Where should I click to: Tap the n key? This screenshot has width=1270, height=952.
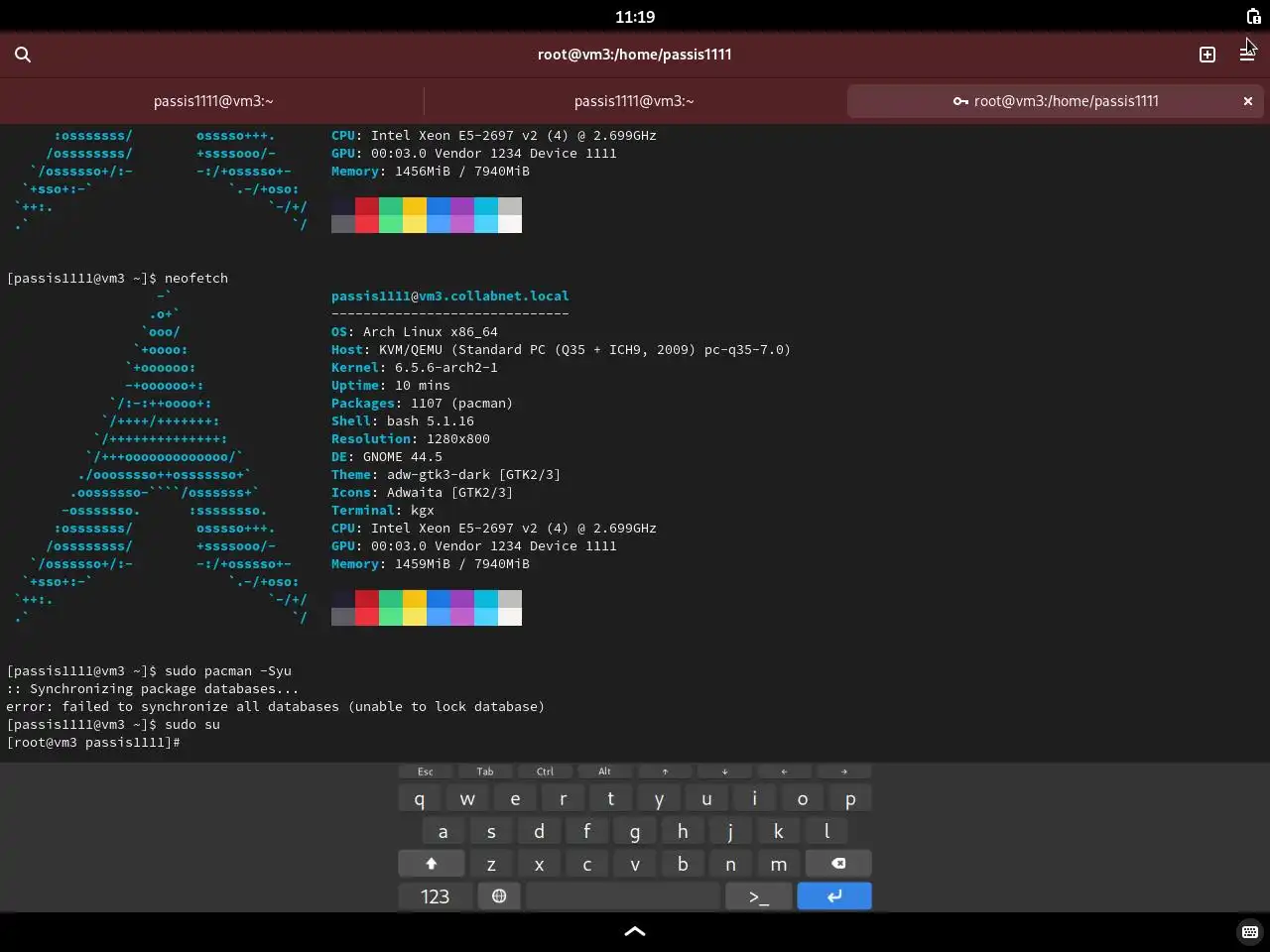[x=730, y=864]
